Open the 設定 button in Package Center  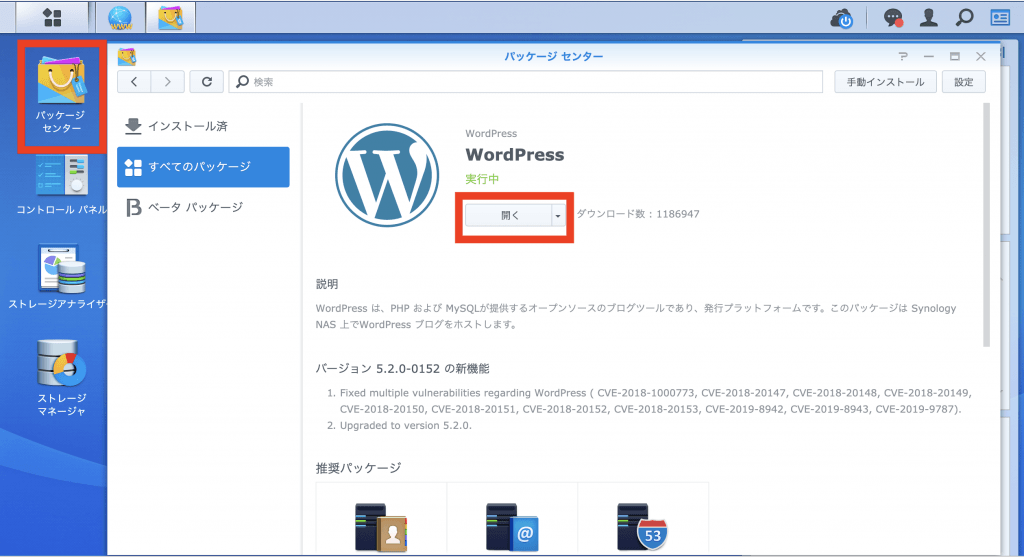click(963, 82)
